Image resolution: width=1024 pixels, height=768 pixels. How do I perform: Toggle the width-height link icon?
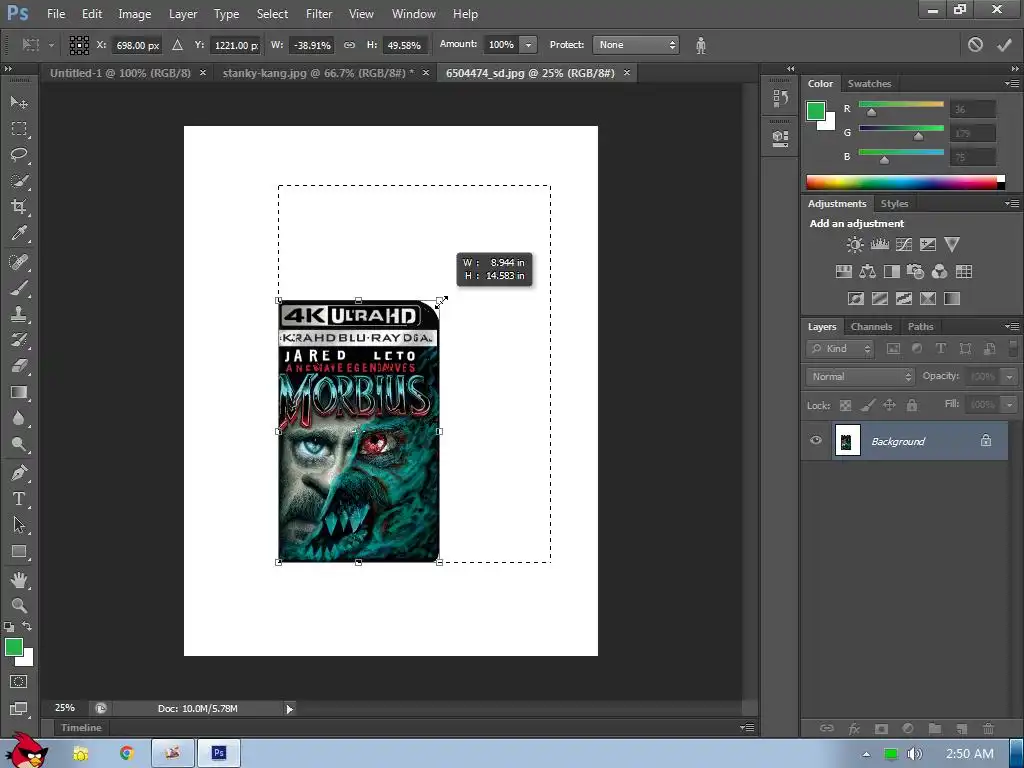tap(349, 45)
